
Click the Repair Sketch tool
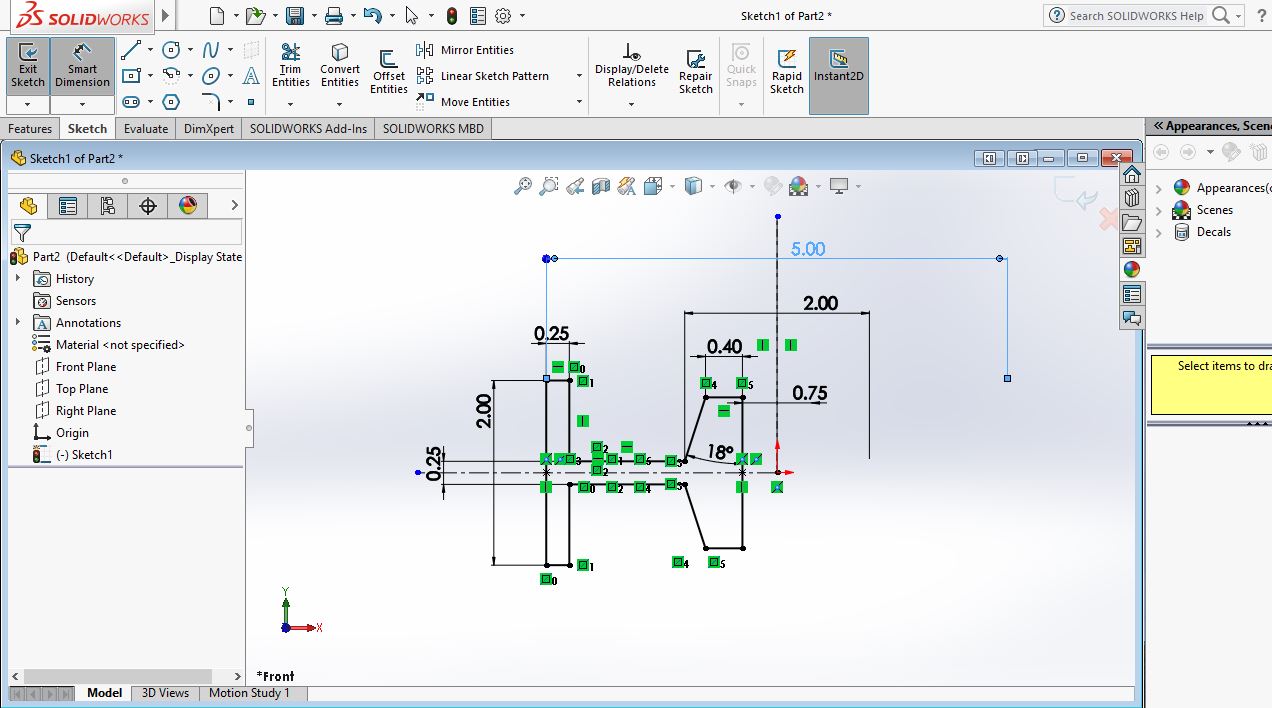point(696,72)
